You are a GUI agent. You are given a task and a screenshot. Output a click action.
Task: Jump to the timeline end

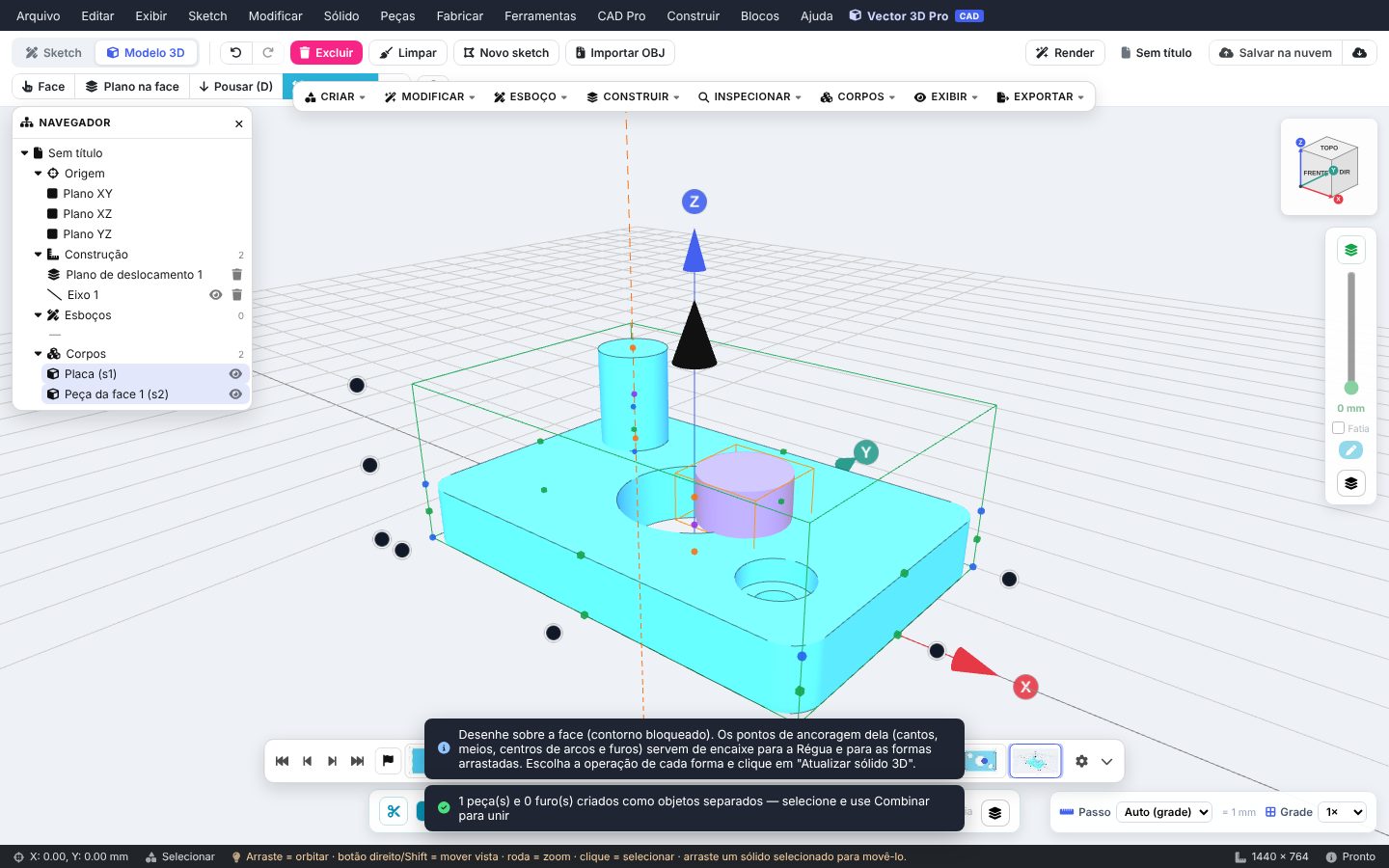click(357, 761)
